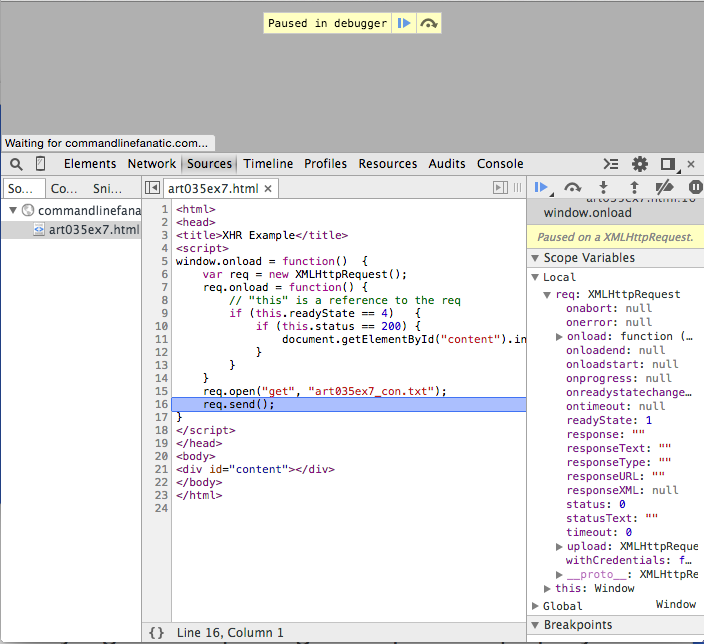The height and width of the screenshot is (644, 704).
Task: Click the req.open line of code
Action: pos(325,391)
